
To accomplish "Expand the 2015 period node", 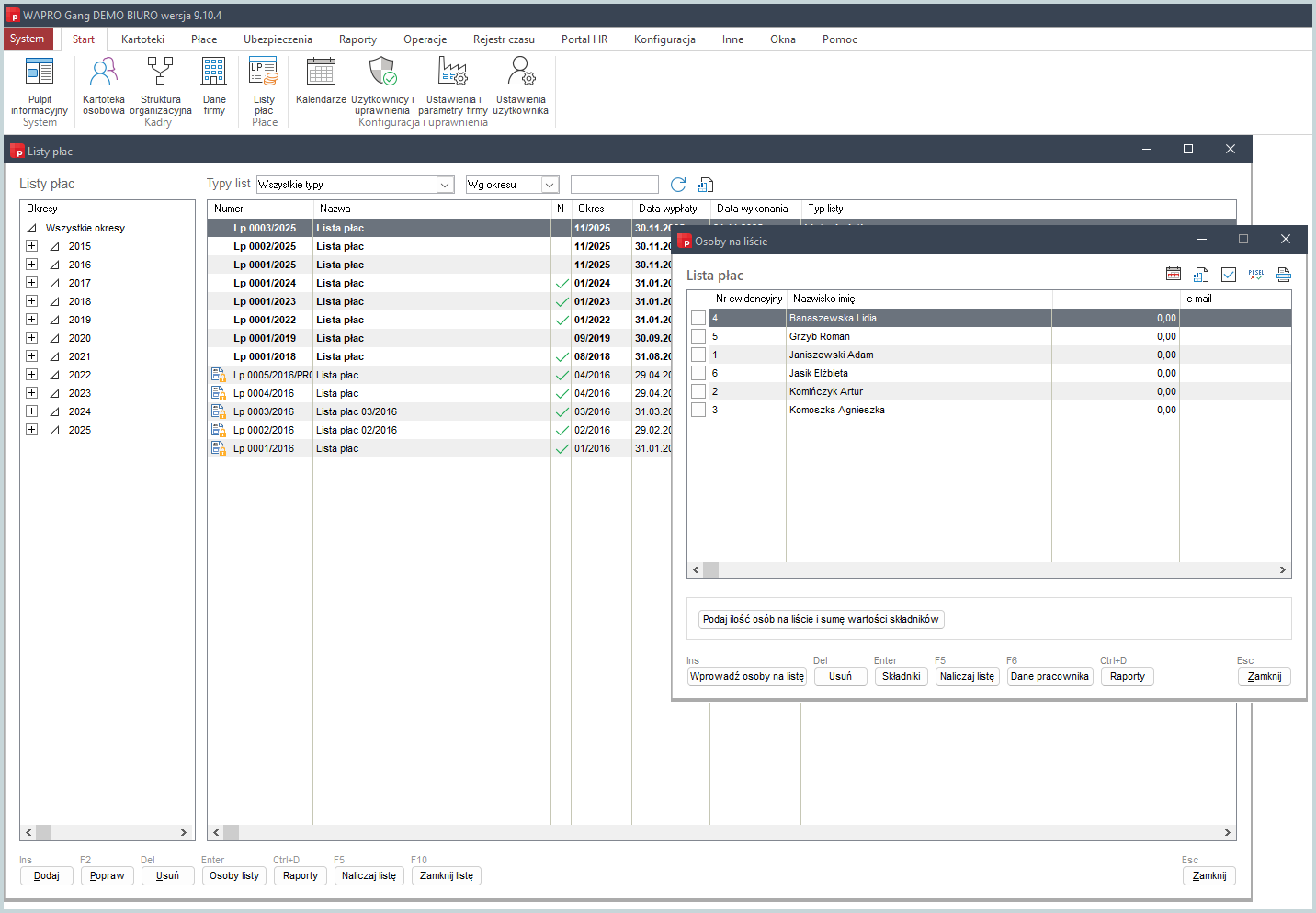I will [x=31, y=246].
